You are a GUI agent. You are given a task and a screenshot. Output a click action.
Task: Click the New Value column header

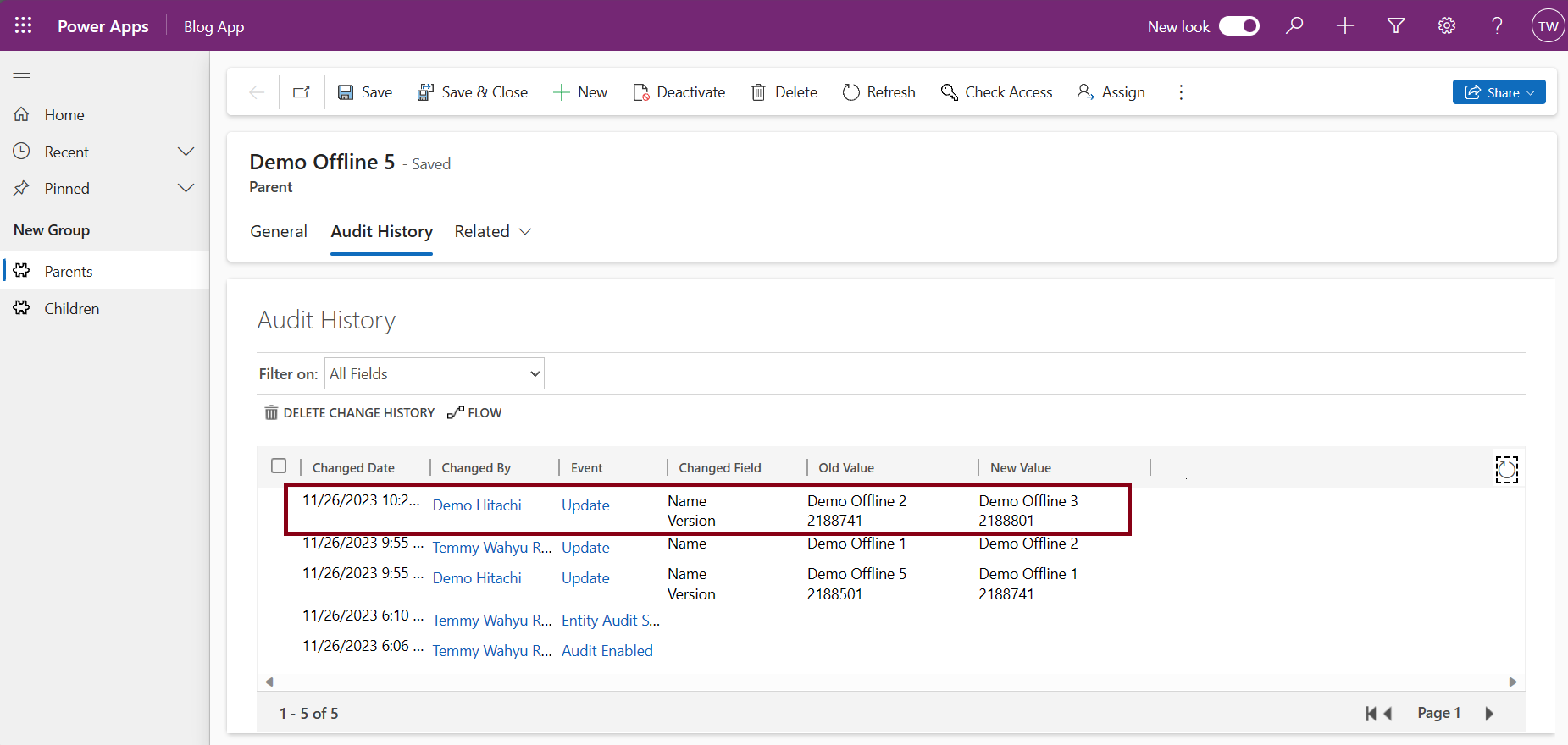pos(1021,467)
